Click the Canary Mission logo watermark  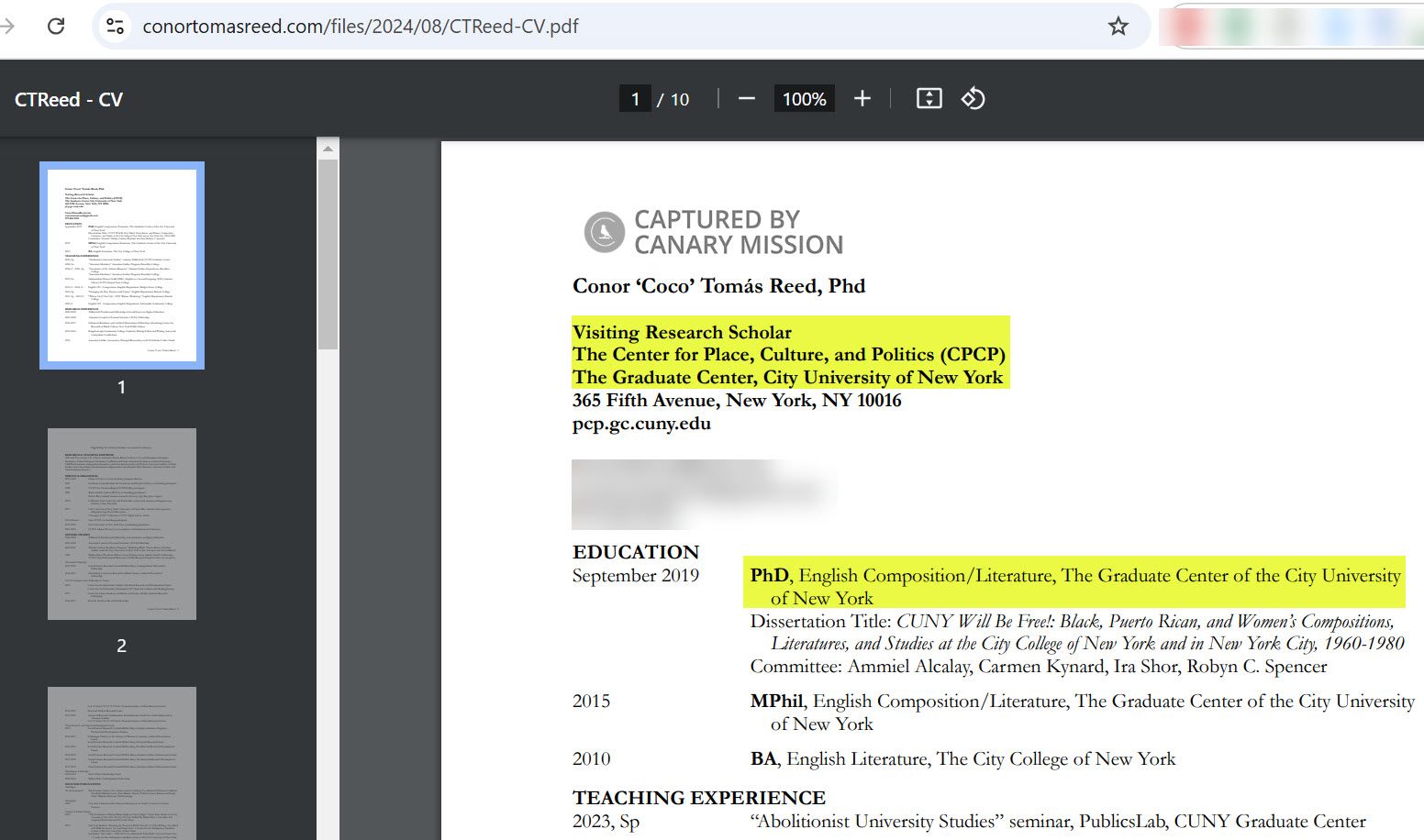606,232
